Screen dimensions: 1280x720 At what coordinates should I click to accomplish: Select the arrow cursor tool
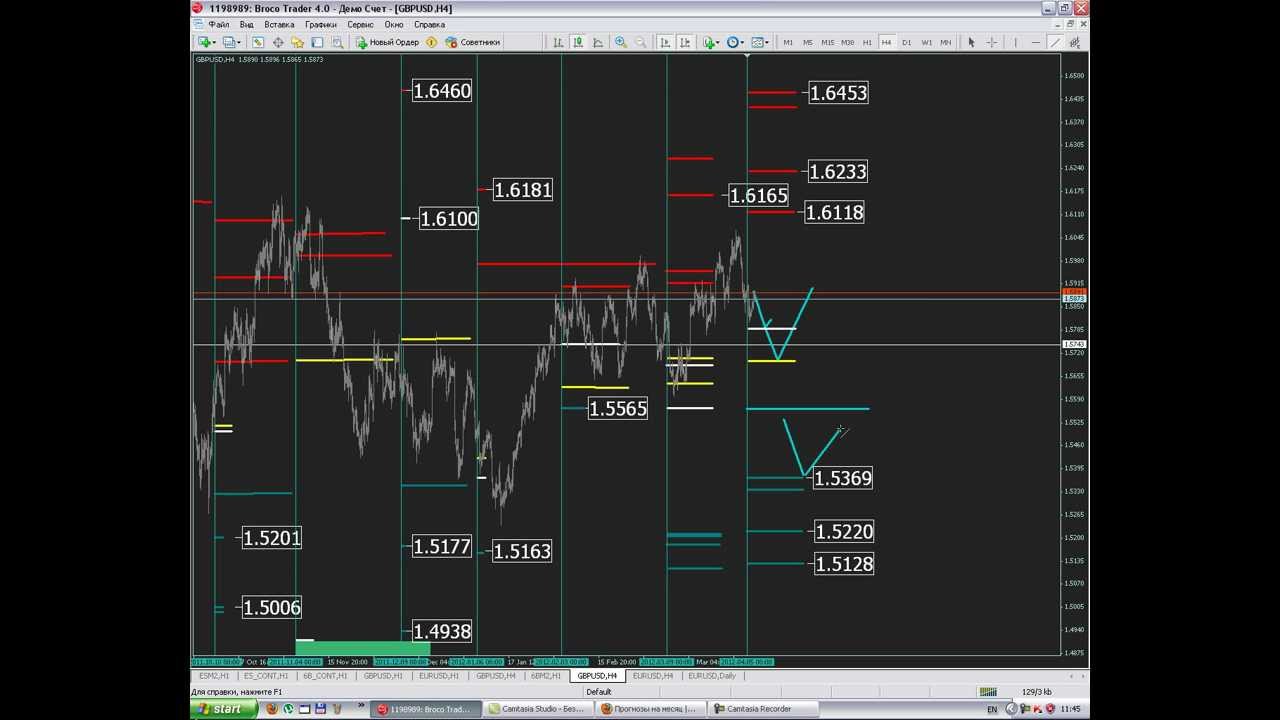click(x=971, y=42)
